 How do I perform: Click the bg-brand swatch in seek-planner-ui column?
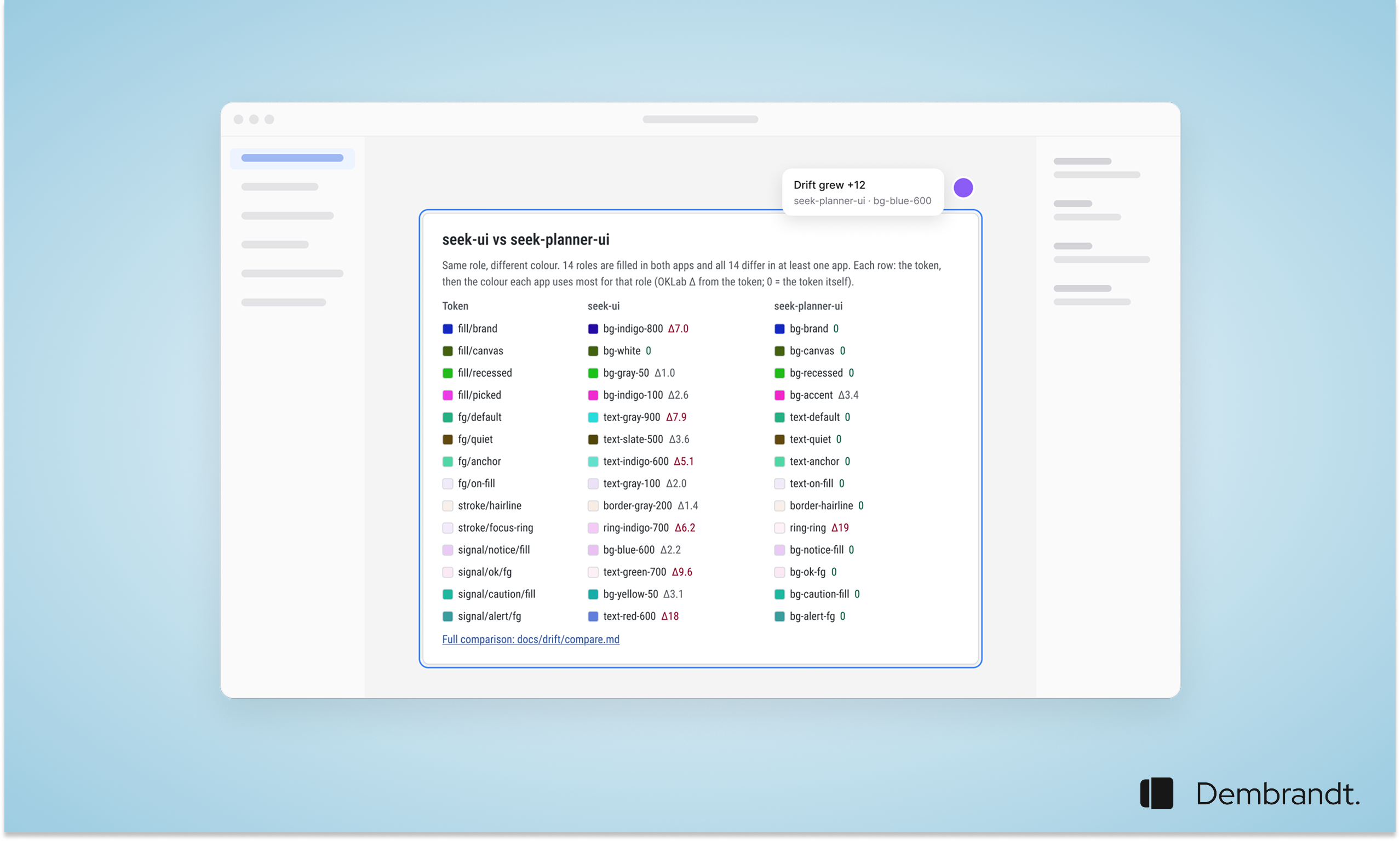[x=779, y=329]
